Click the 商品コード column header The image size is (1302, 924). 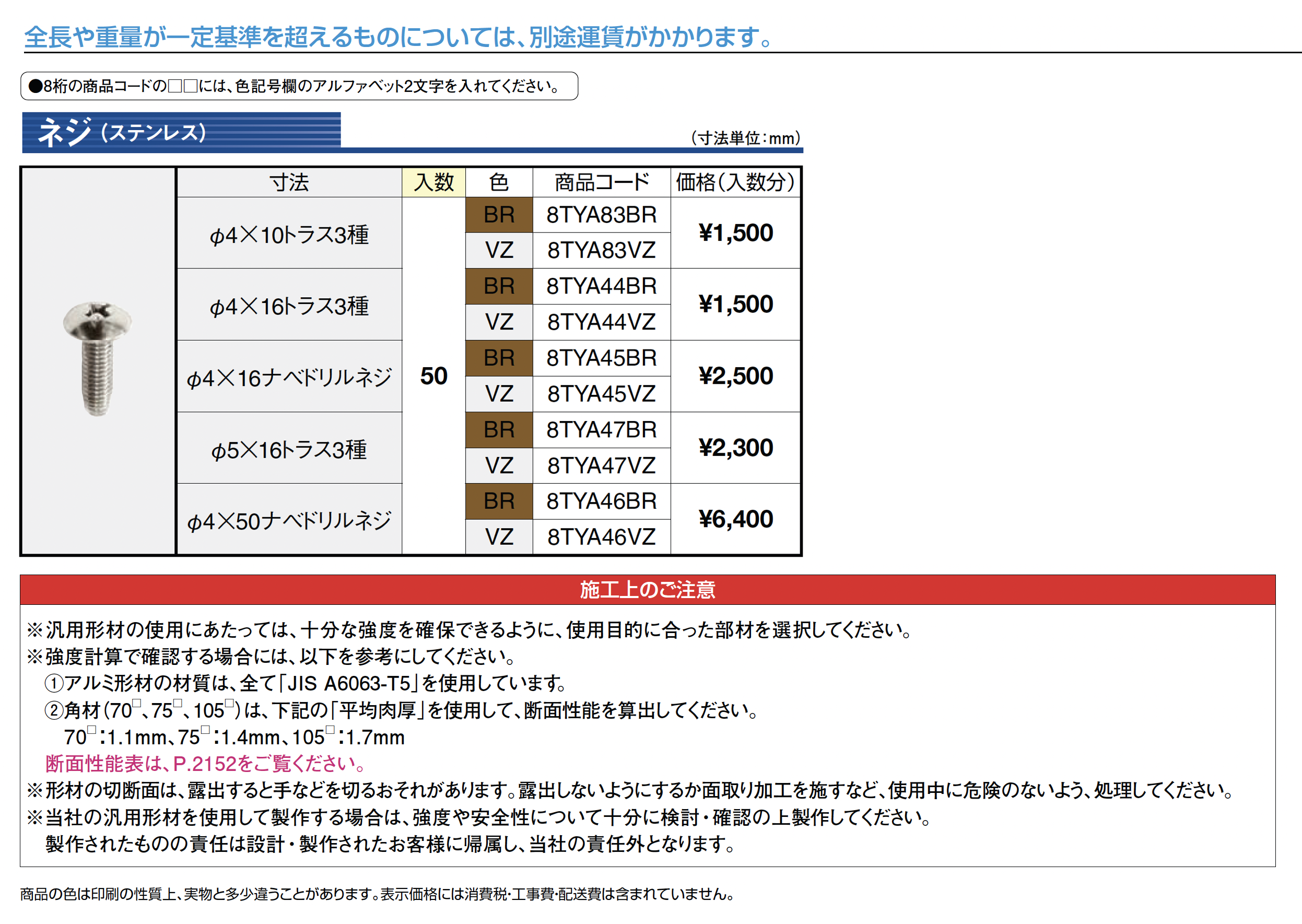tap(601, 183)
